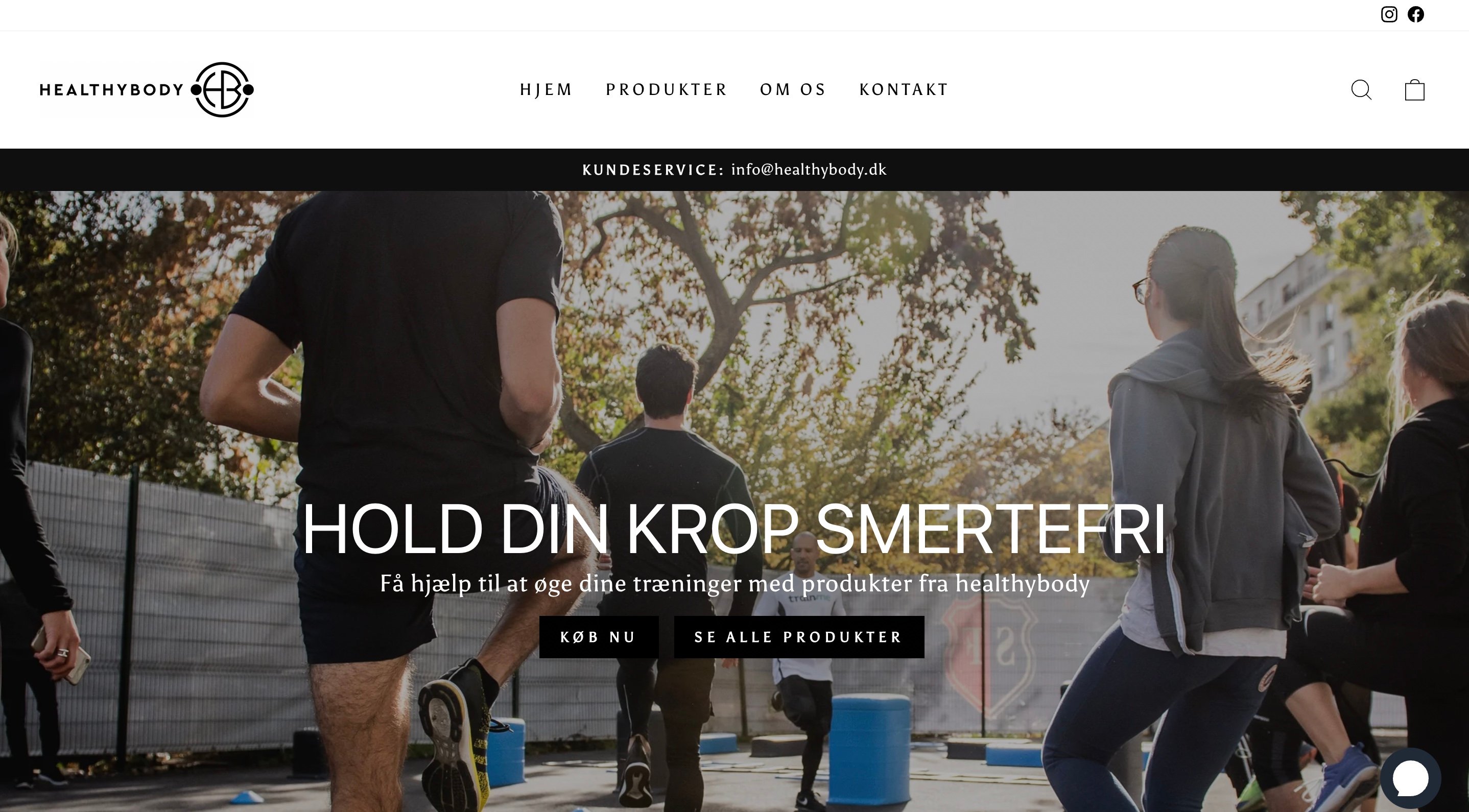Click the HOLD DIN KROP SMERTEFRI headline
The height and width of the screenshot is (812, 1469).
(734, 529)
